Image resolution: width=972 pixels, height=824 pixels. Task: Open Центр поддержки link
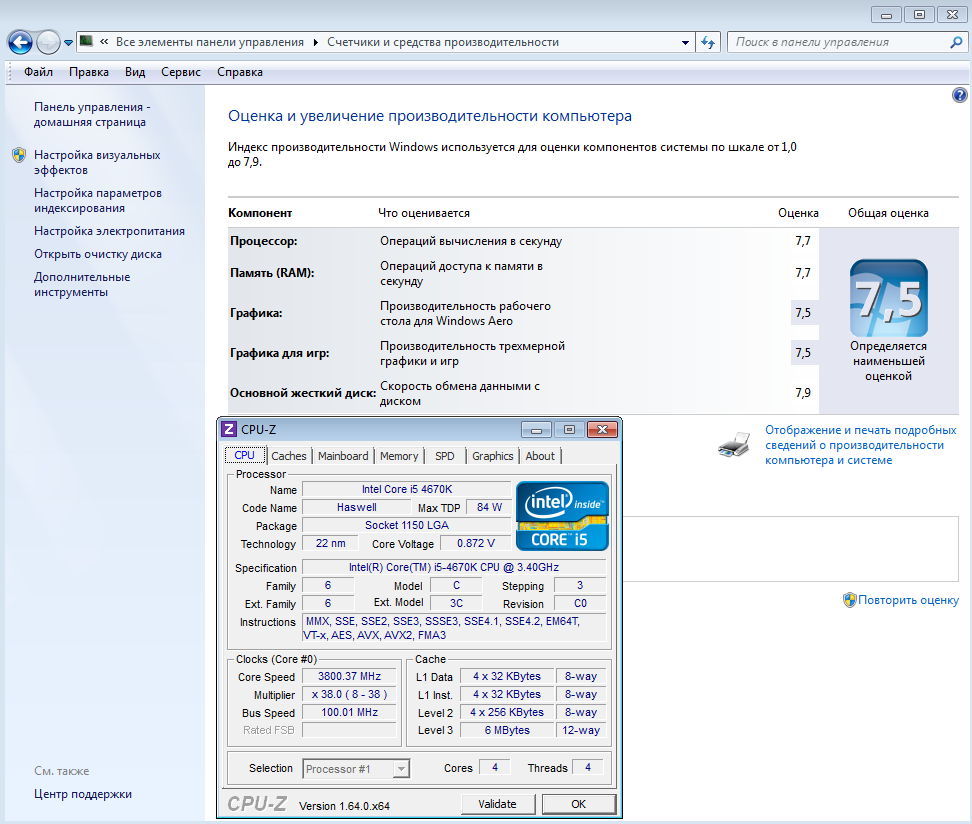tap(83, 794)
